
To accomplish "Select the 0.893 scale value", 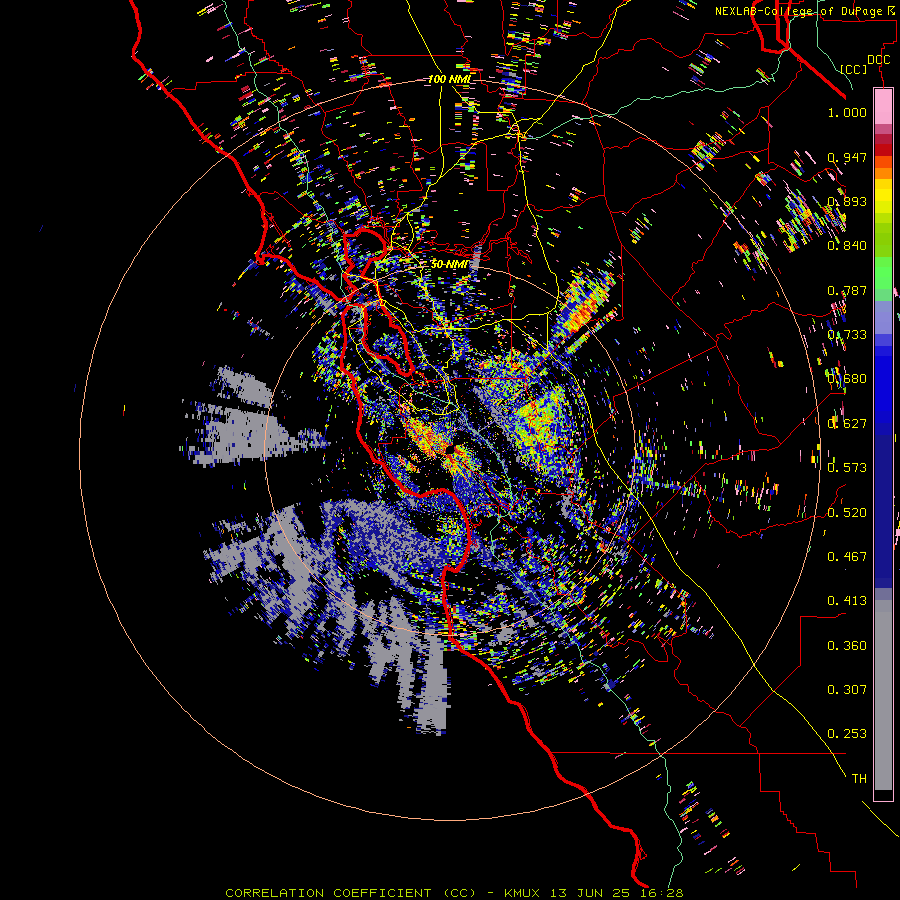I will [847, 201].
